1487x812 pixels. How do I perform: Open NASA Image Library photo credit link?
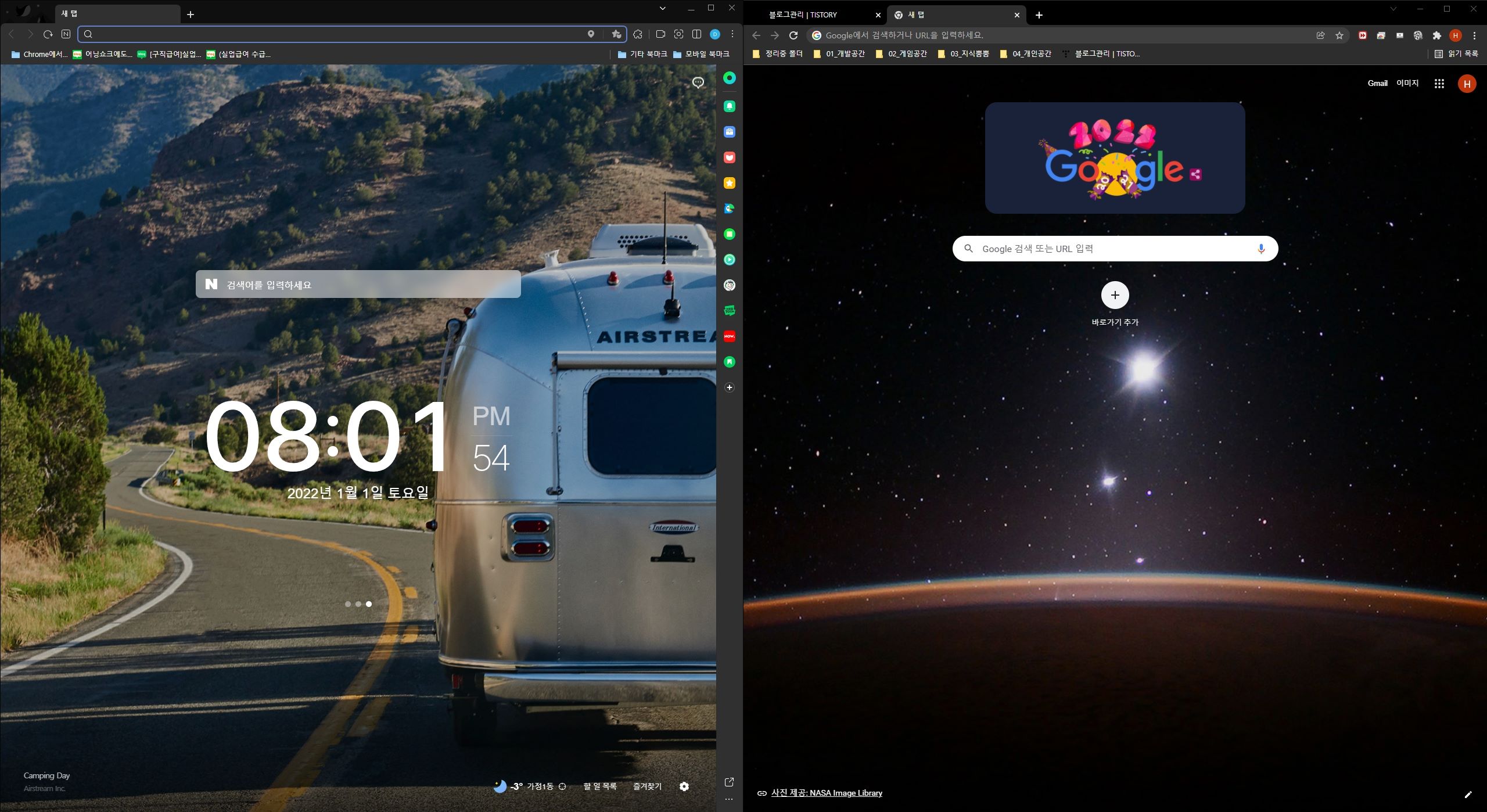(827, 793)
